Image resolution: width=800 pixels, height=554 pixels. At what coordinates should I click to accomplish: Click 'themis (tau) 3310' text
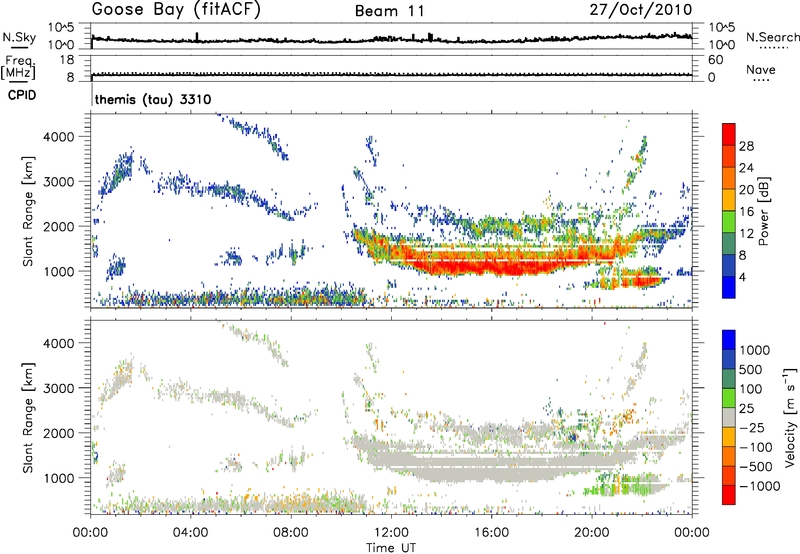point(153,99)
